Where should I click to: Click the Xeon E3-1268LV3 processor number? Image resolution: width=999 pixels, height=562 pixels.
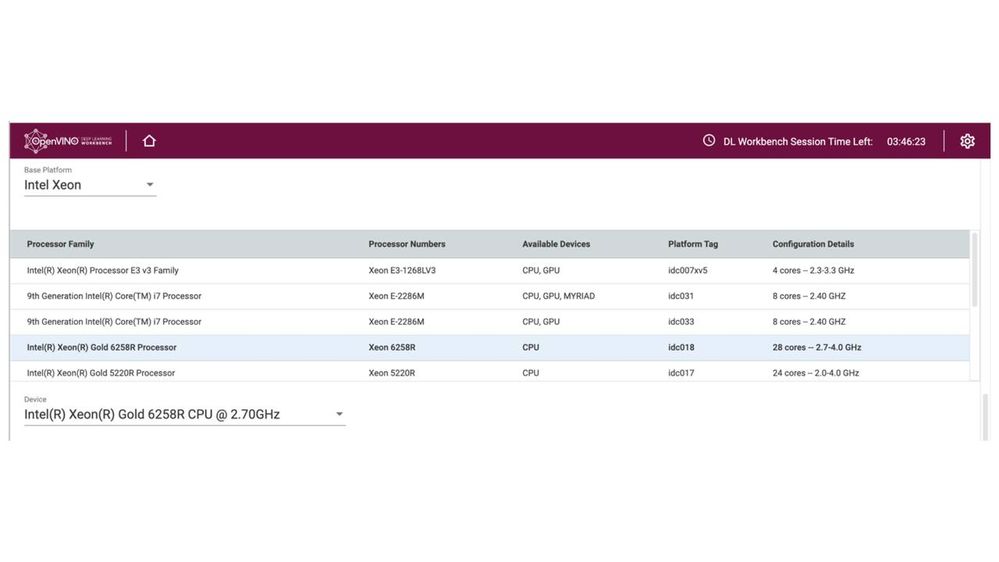click(x=402, y=270)
